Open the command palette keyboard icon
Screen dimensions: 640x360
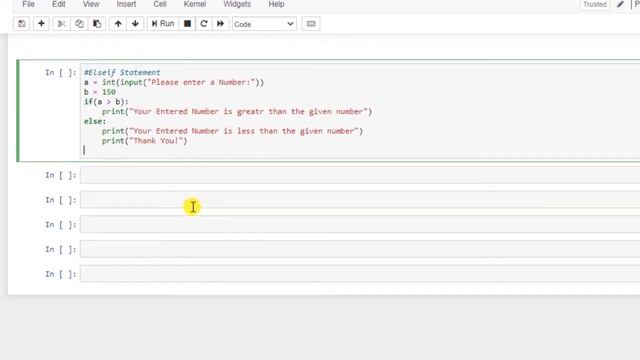pos(311,24)
